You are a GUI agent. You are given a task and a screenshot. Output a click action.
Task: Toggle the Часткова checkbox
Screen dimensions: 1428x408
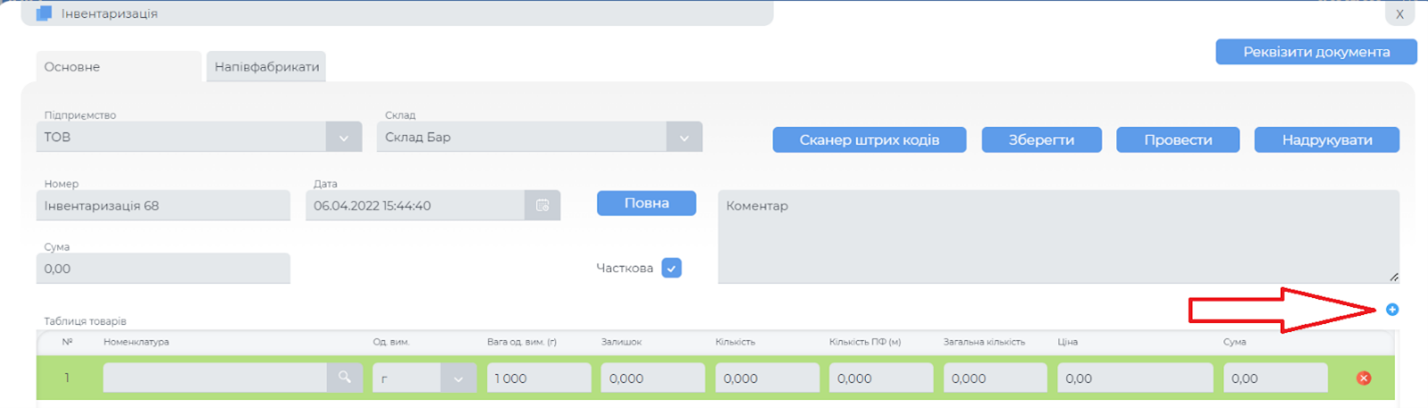pos(671,268)
